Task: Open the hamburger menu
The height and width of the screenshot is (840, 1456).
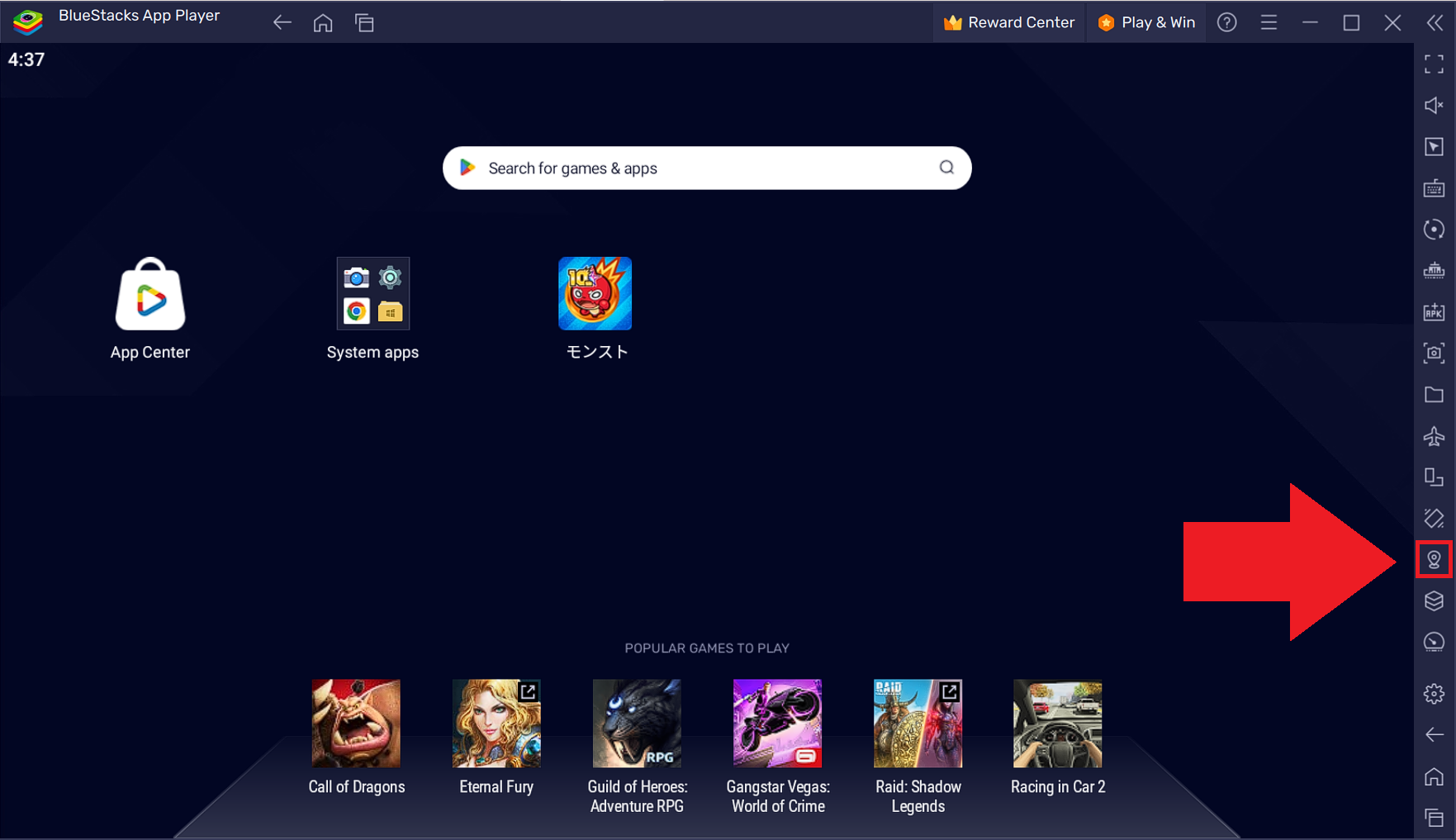Action: click(1269, 22)
